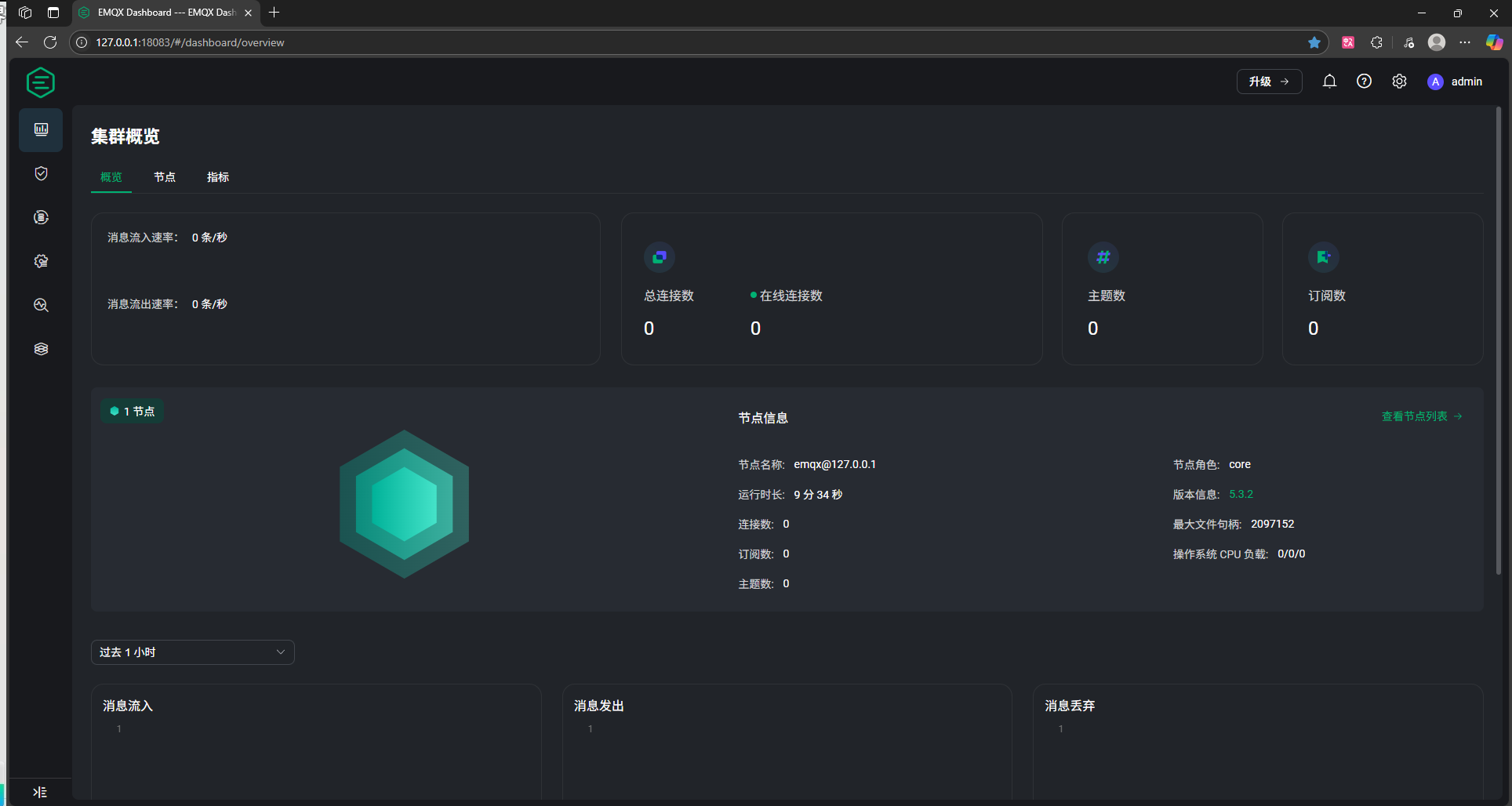
Task: Click the 消息流出速率 label
Action: click(143, 304)
